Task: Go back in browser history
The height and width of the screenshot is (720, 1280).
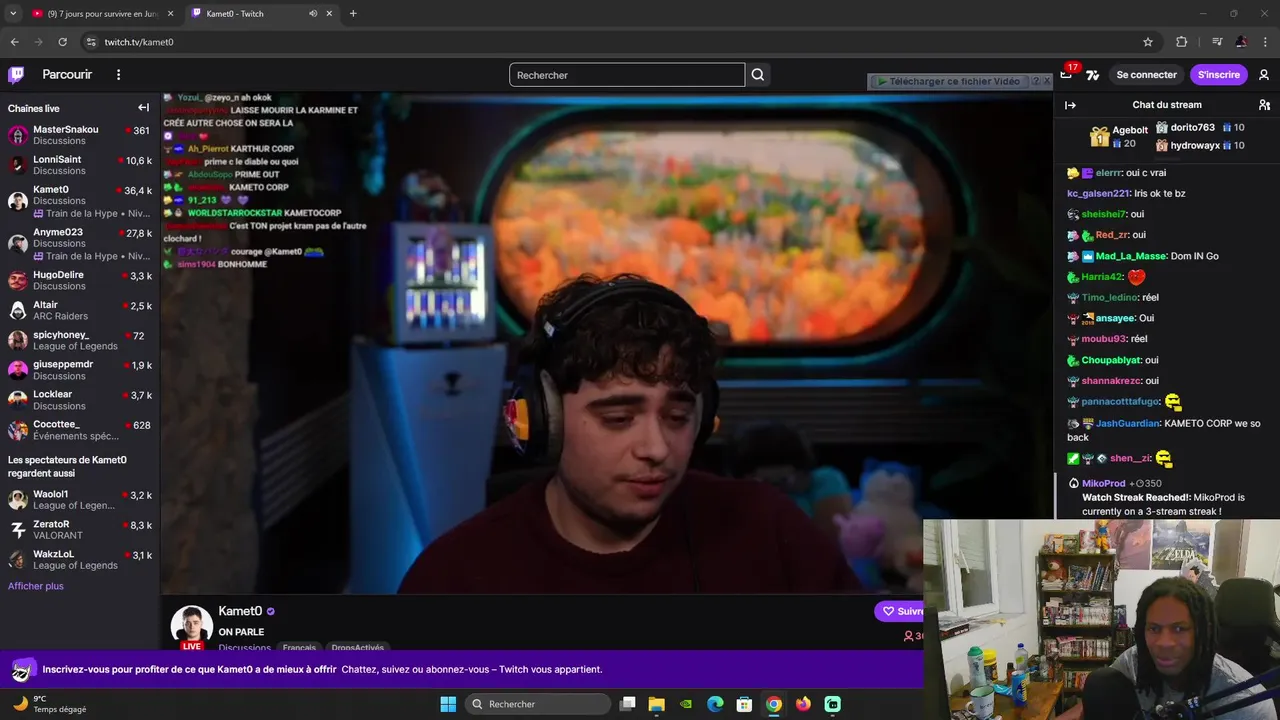Action: coord(14,42)
